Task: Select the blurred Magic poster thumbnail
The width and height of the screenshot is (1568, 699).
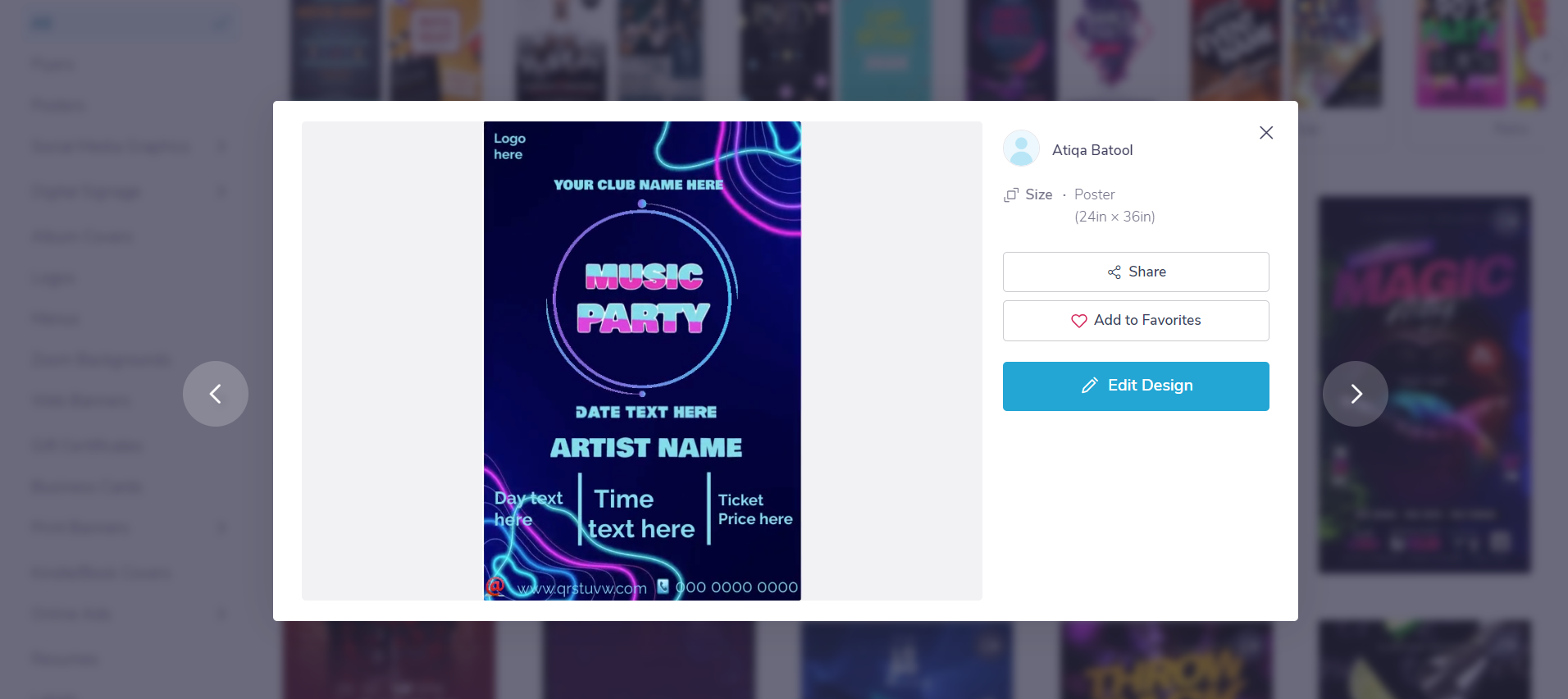Action: click(x=1424, y=384)
